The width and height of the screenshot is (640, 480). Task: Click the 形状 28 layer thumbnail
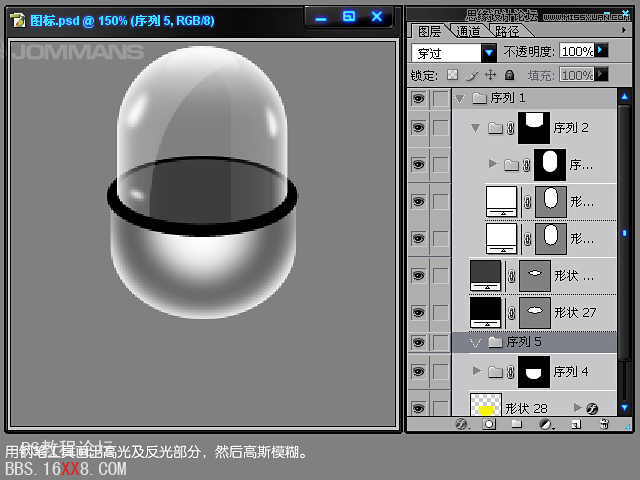click(x=486, y=406)
